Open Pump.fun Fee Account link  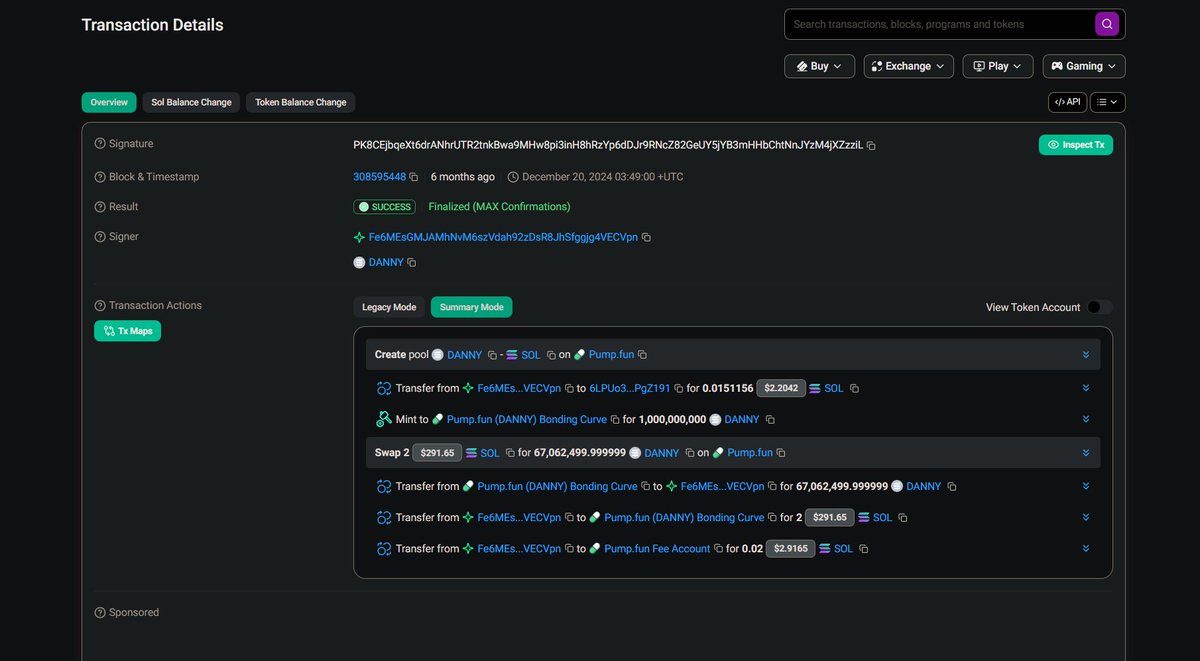pos(657,549)
